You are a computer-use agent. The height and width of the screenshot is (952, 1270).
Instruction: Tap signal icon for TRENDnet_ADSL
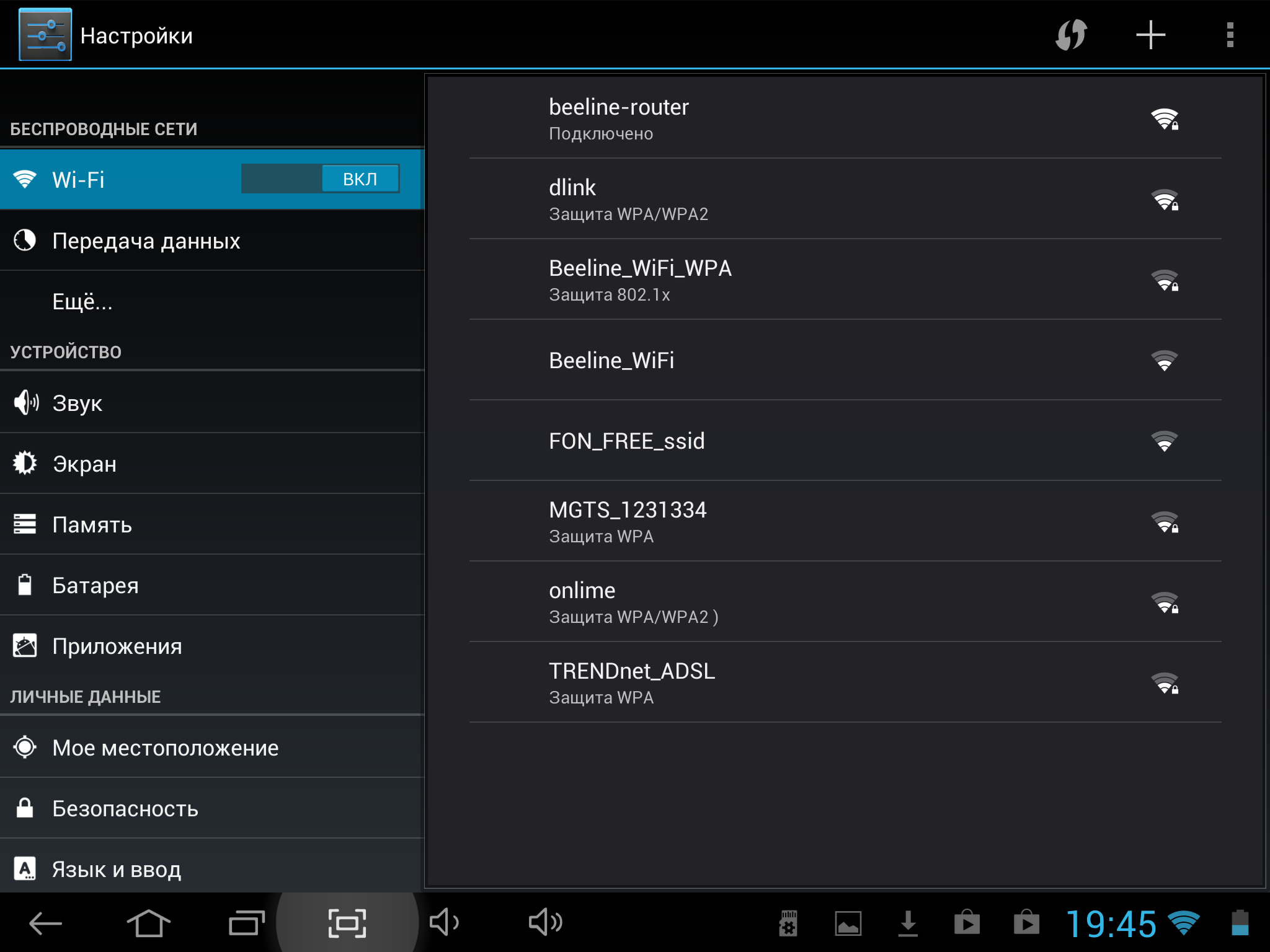pyautogui.click(x=1165, y=683)
